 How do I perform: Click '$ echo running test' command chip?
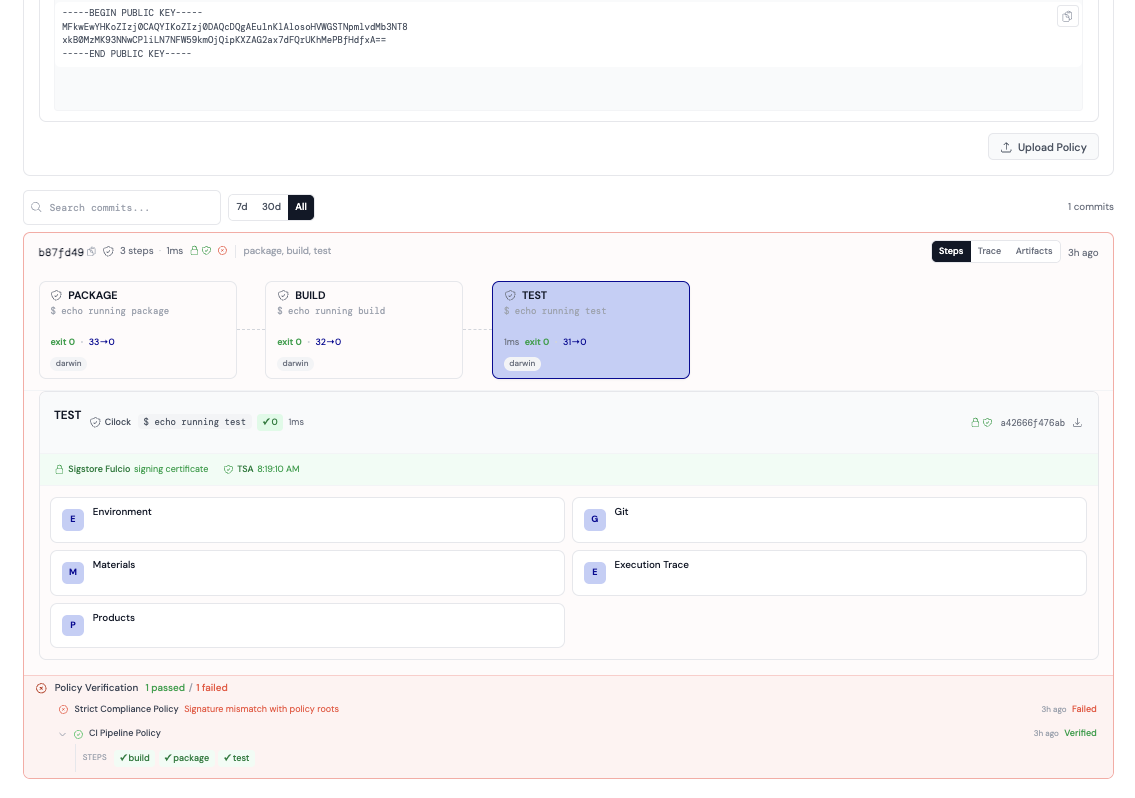(194, 422)
